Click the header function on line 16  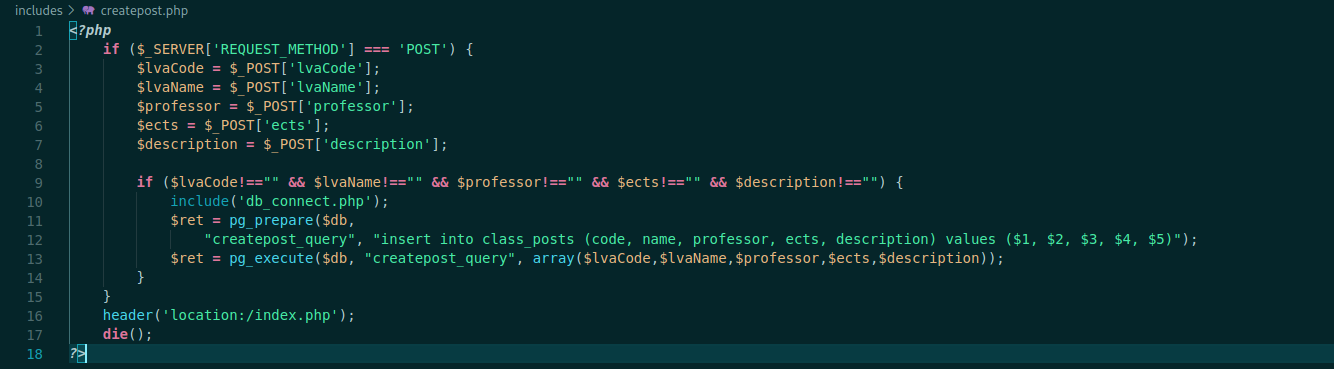pos(128,315)
